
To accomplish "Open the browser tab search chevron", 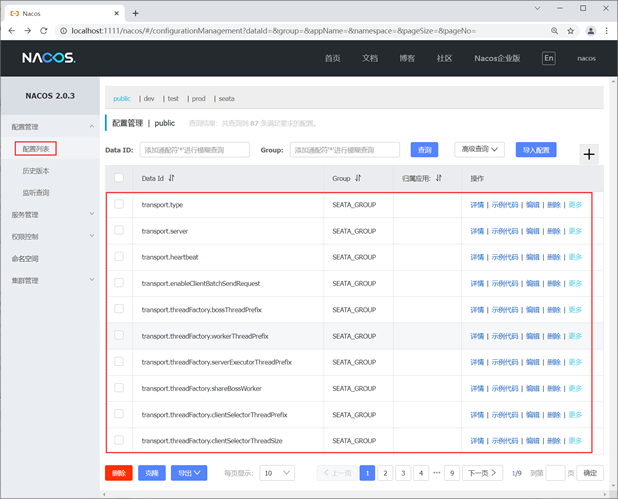I will (x=537, y=8).
